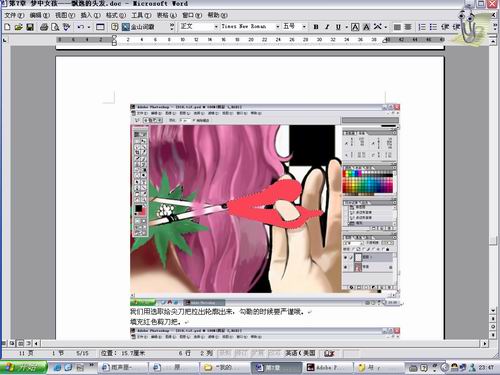Click the Open file folder icon
The width and height of the screenshot is (500, 375).
(19, 27)
